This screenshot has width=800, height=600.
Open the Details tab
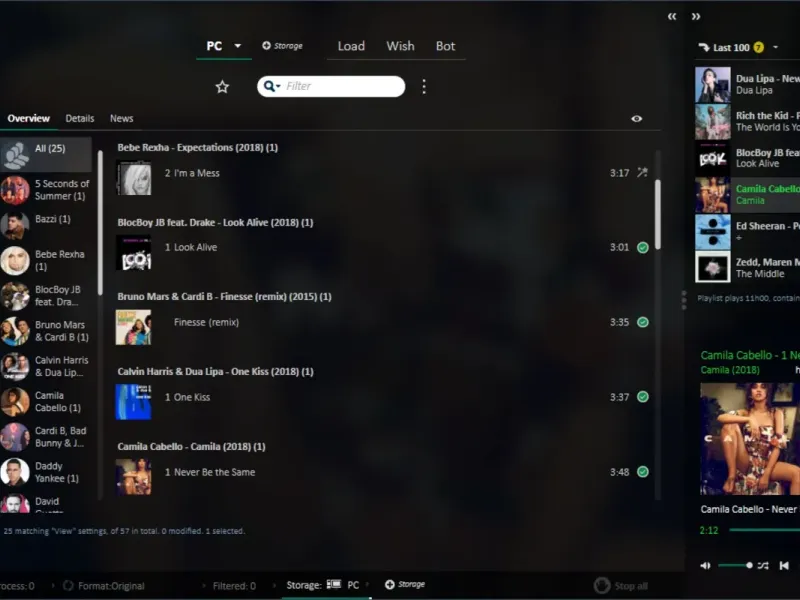80,118
